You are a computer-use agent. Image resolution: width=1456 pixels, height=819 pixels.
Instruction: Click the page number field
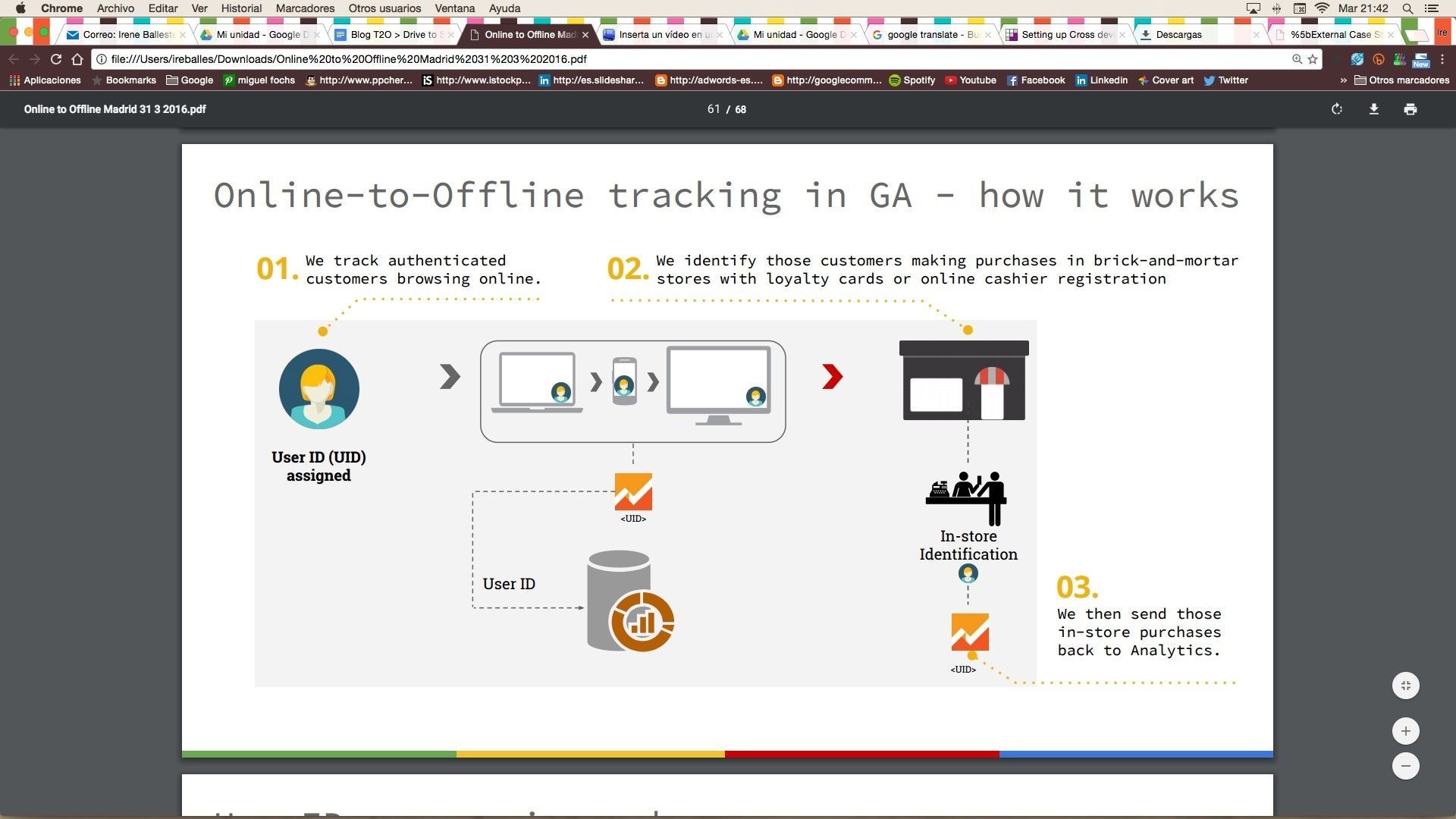pos(713,109)
